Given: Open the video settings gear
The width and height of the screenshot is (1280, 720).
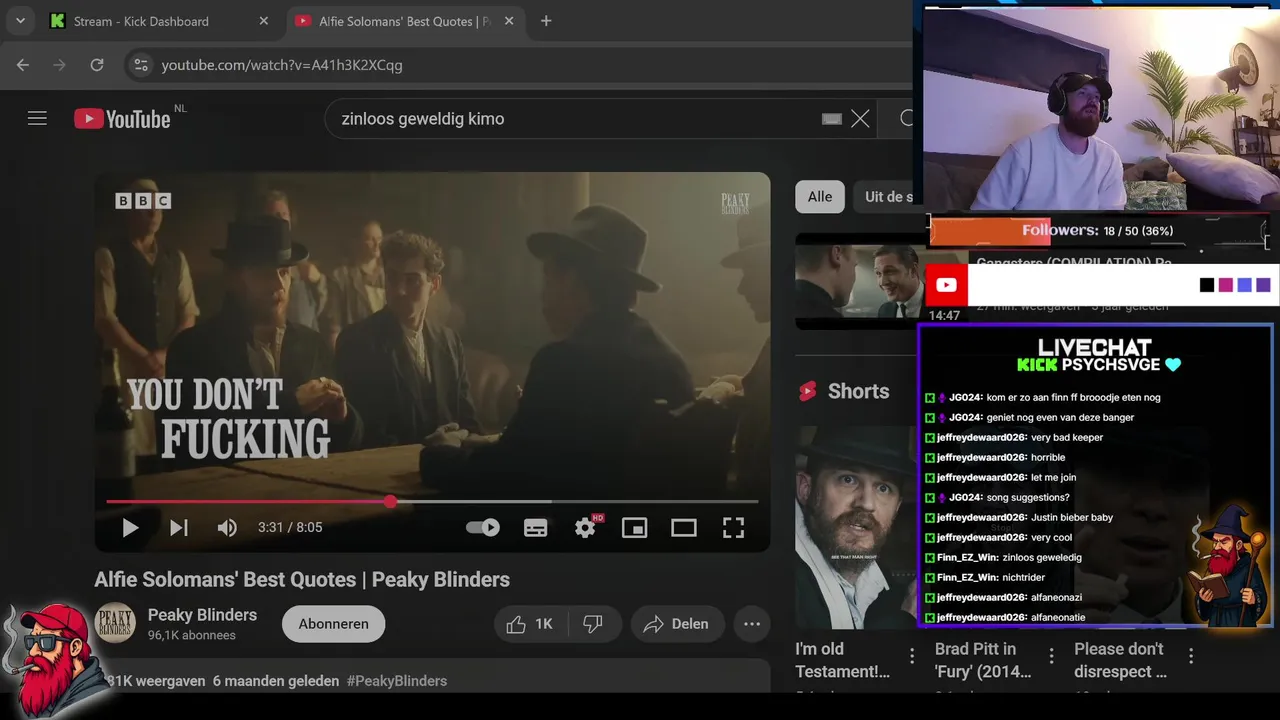Looking at the screenshot, I should (585, 528).
